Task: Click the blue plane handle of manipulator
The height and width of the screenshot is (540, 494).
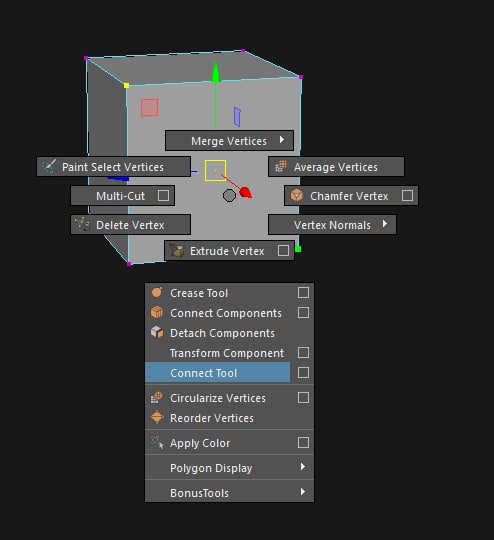Action: tap(237, 116)
